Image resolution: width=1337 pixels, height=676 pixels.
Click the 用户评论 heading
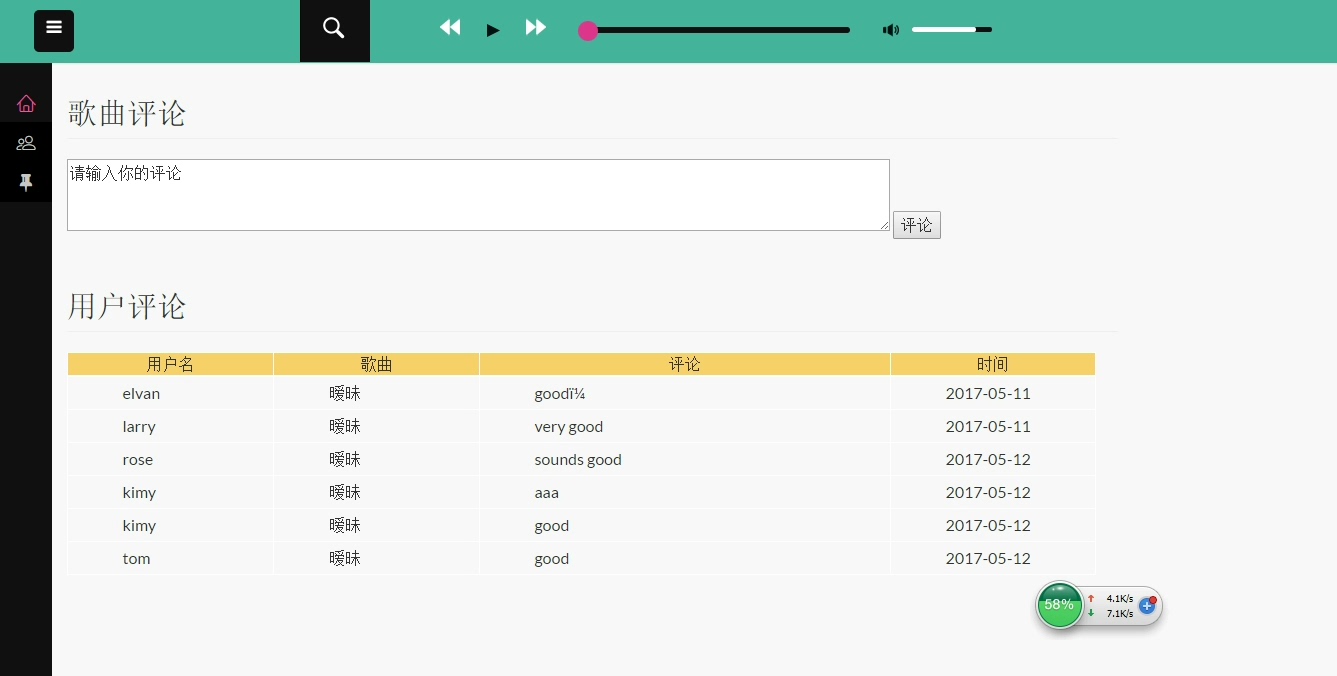click(x=127, y=306)
